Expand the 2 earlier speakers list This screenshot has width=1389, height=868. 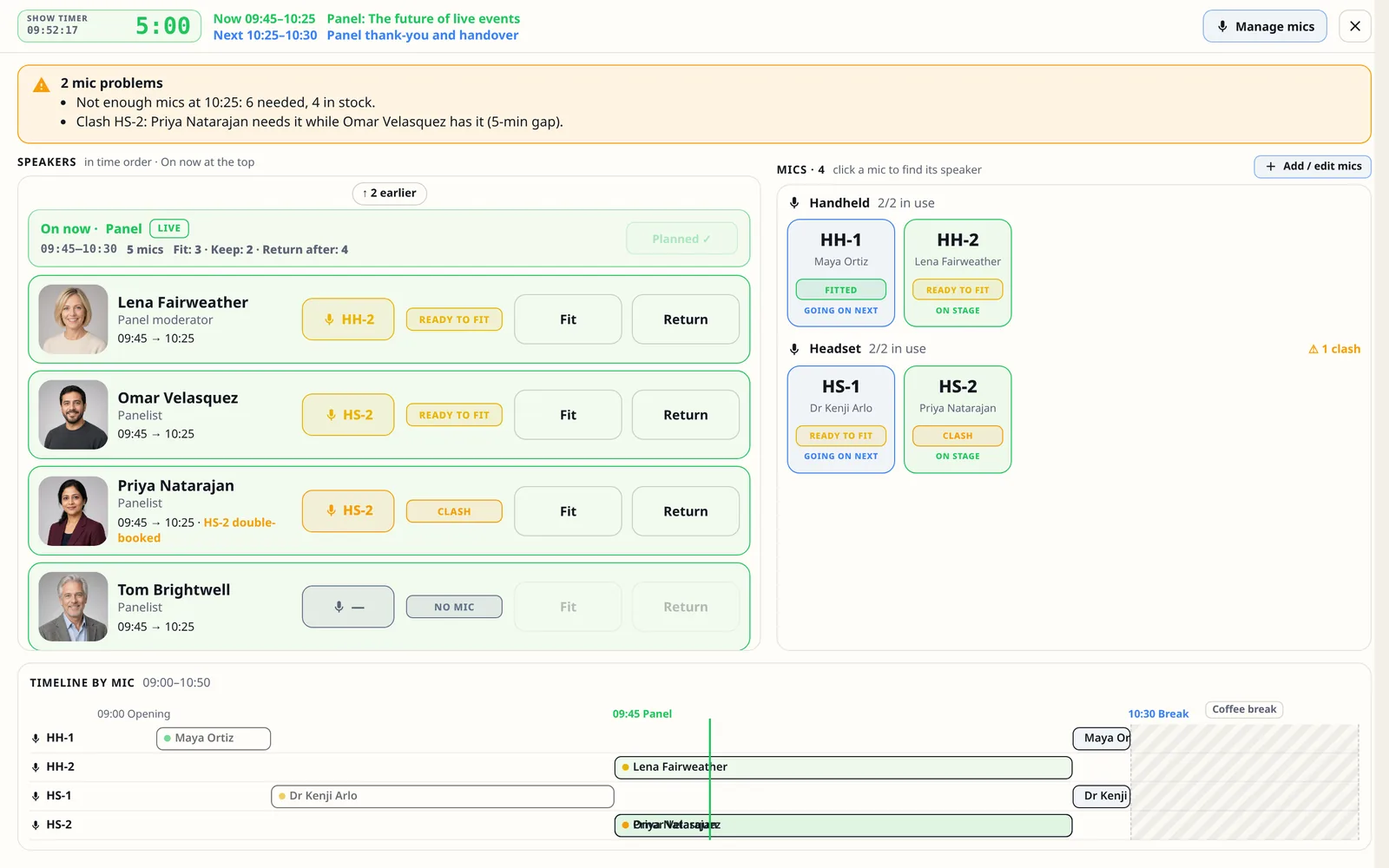tap(389, 193)
